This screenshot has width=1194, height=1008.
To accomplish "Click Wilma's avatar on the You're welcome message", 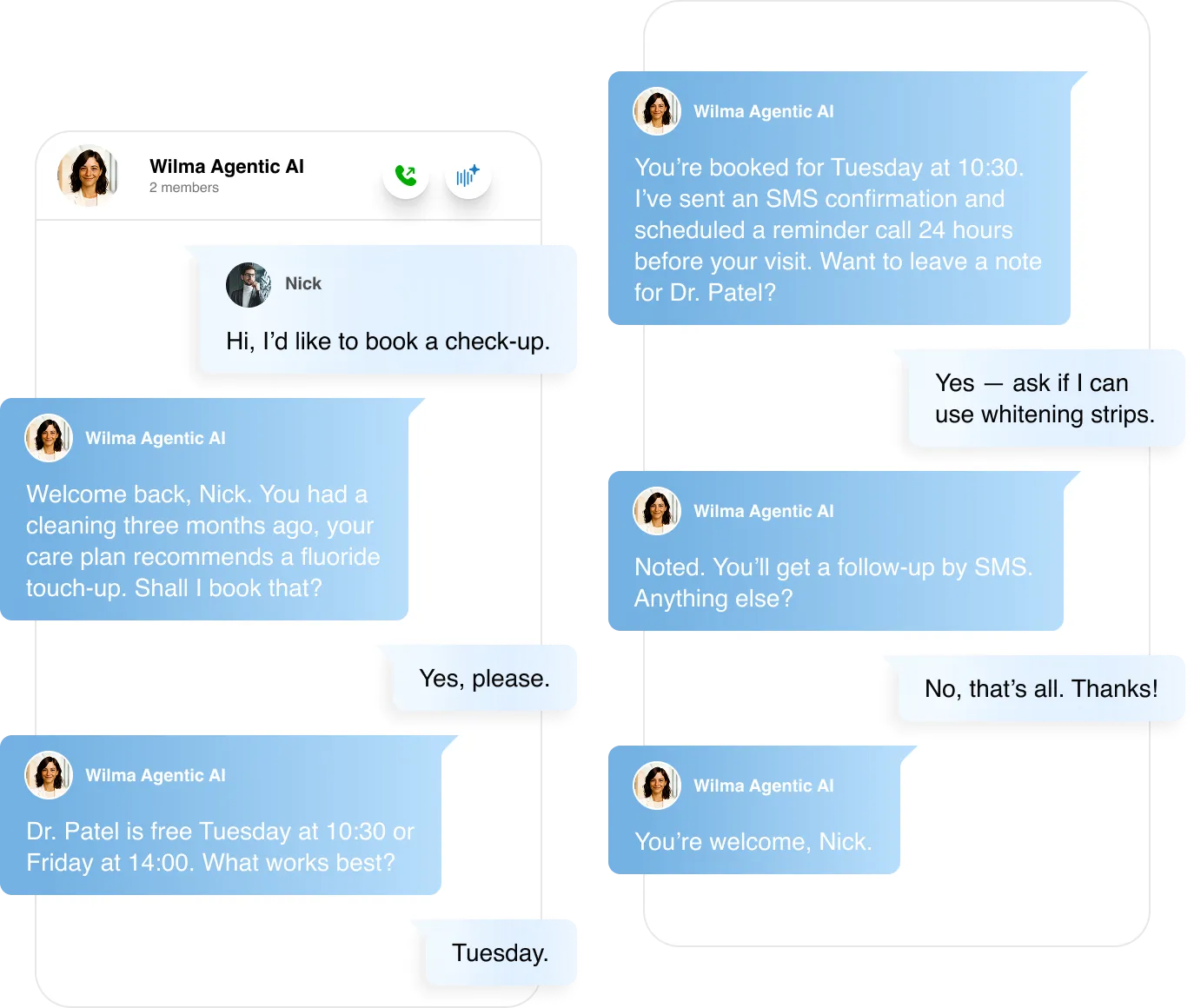I will pos(657,786).
